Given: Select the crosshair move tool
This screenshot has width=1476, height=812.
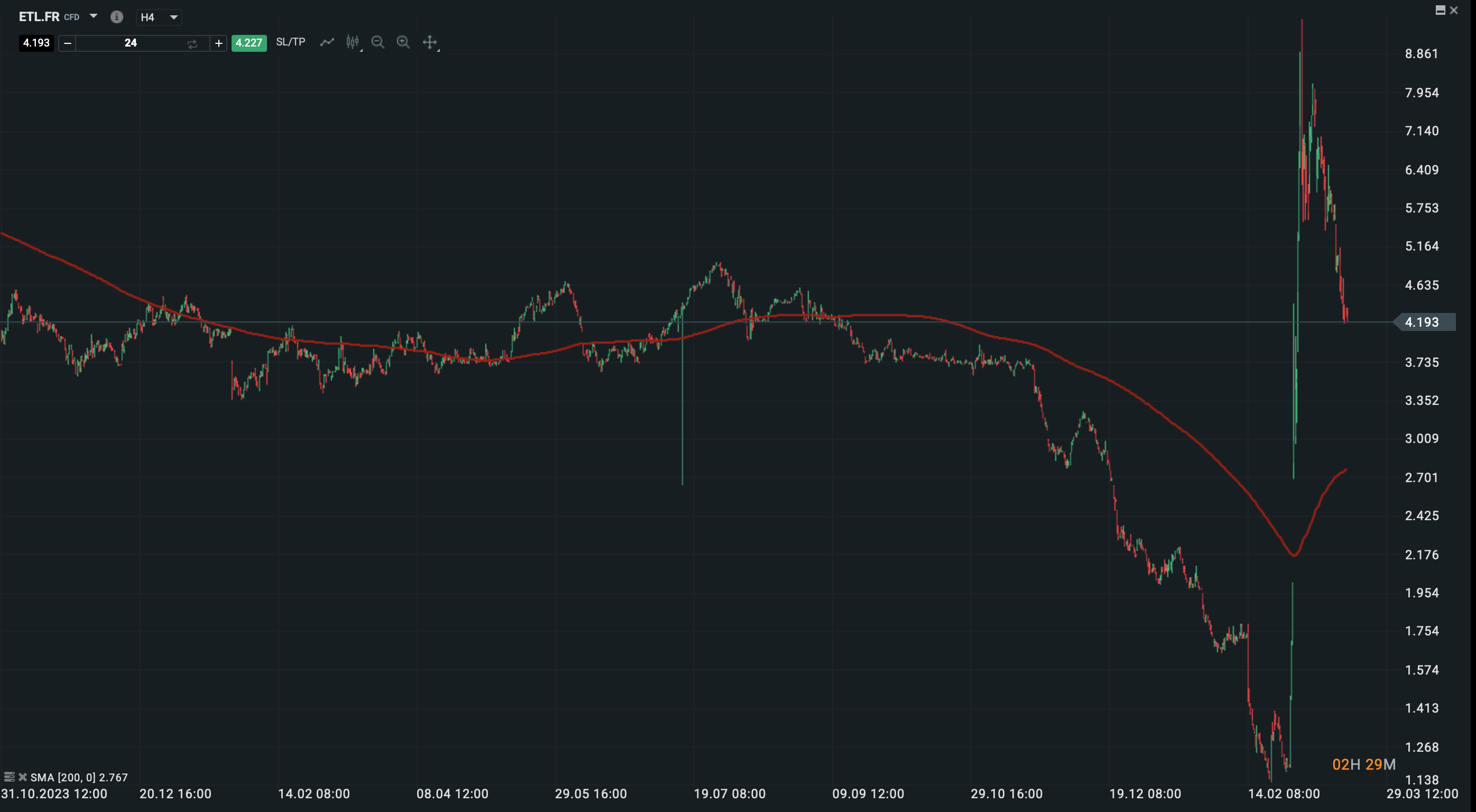Looking at the screenshot, I should tap(430, 42).
